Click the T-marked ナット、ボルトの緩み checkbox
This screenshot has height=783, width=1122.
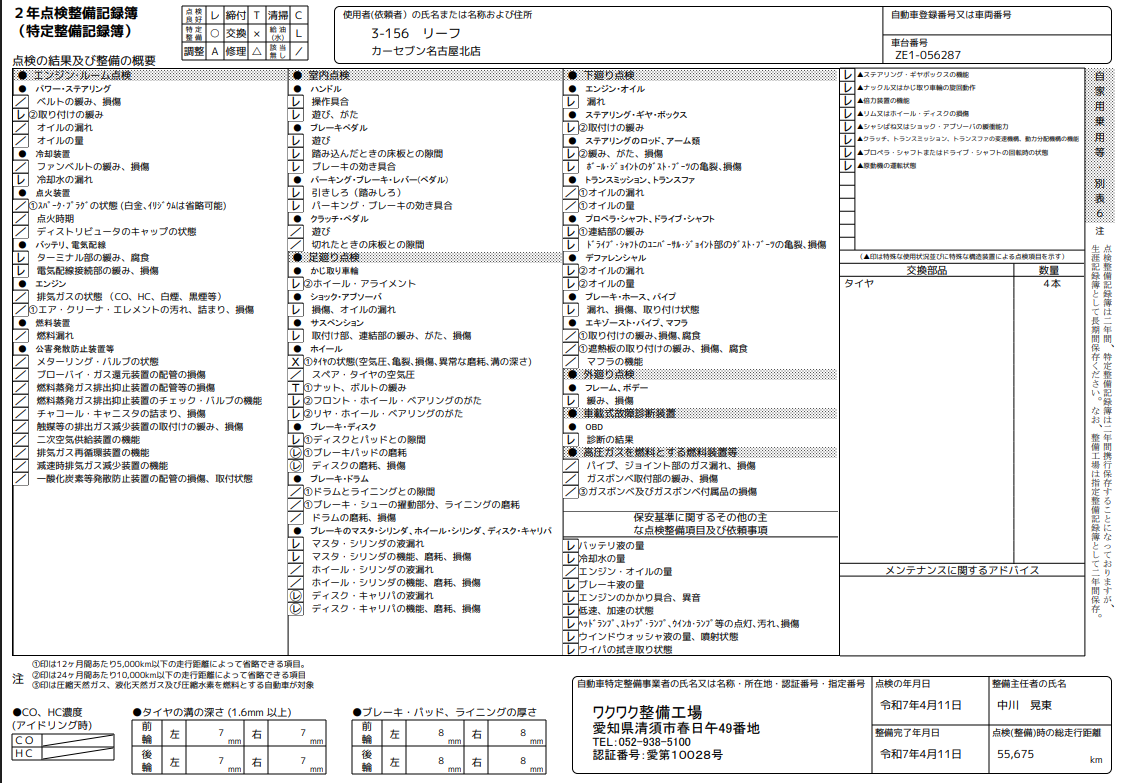click(296, 388)
